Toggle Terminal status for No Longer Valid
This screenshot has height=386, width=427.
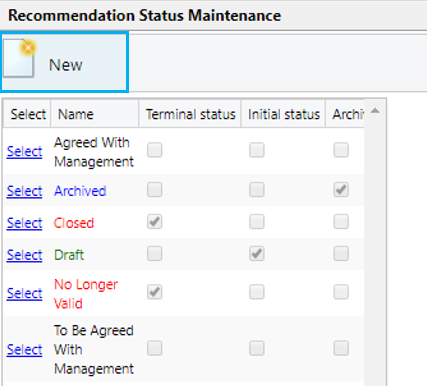click(x=155, y=292)
